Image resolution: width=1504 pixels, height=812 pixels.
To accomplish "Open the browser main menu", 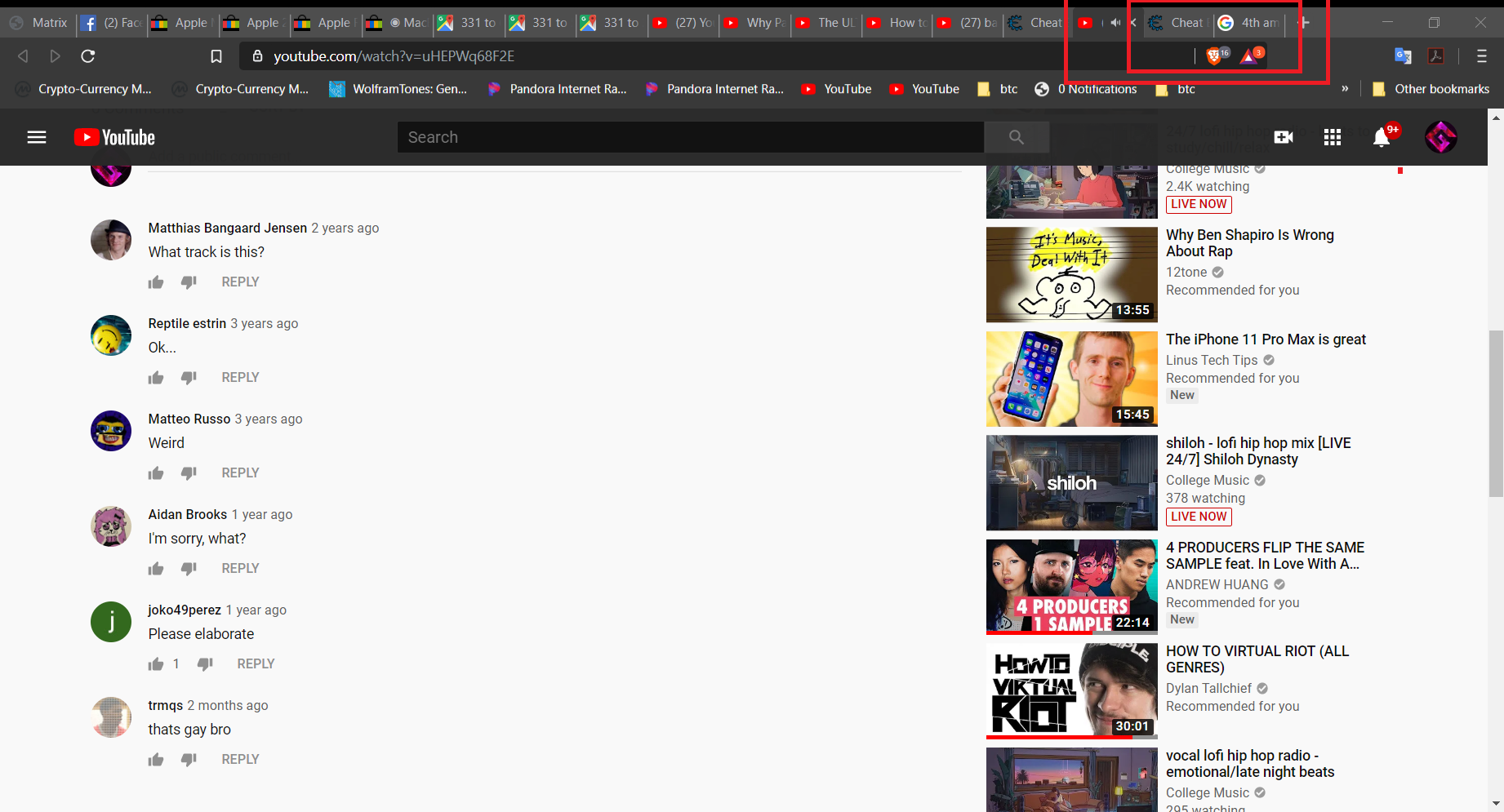I will click(1481, 56).
